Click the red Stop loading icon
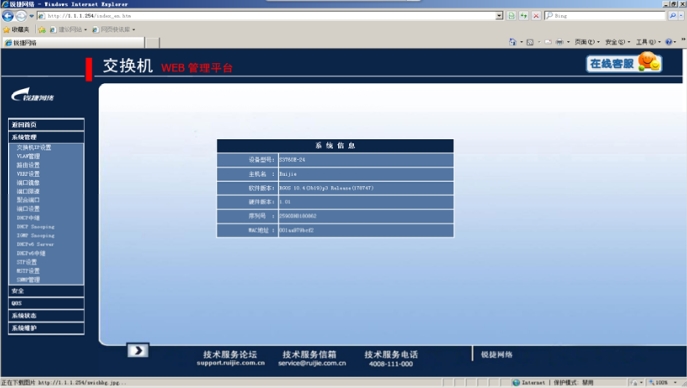 [x=536, y=16]
